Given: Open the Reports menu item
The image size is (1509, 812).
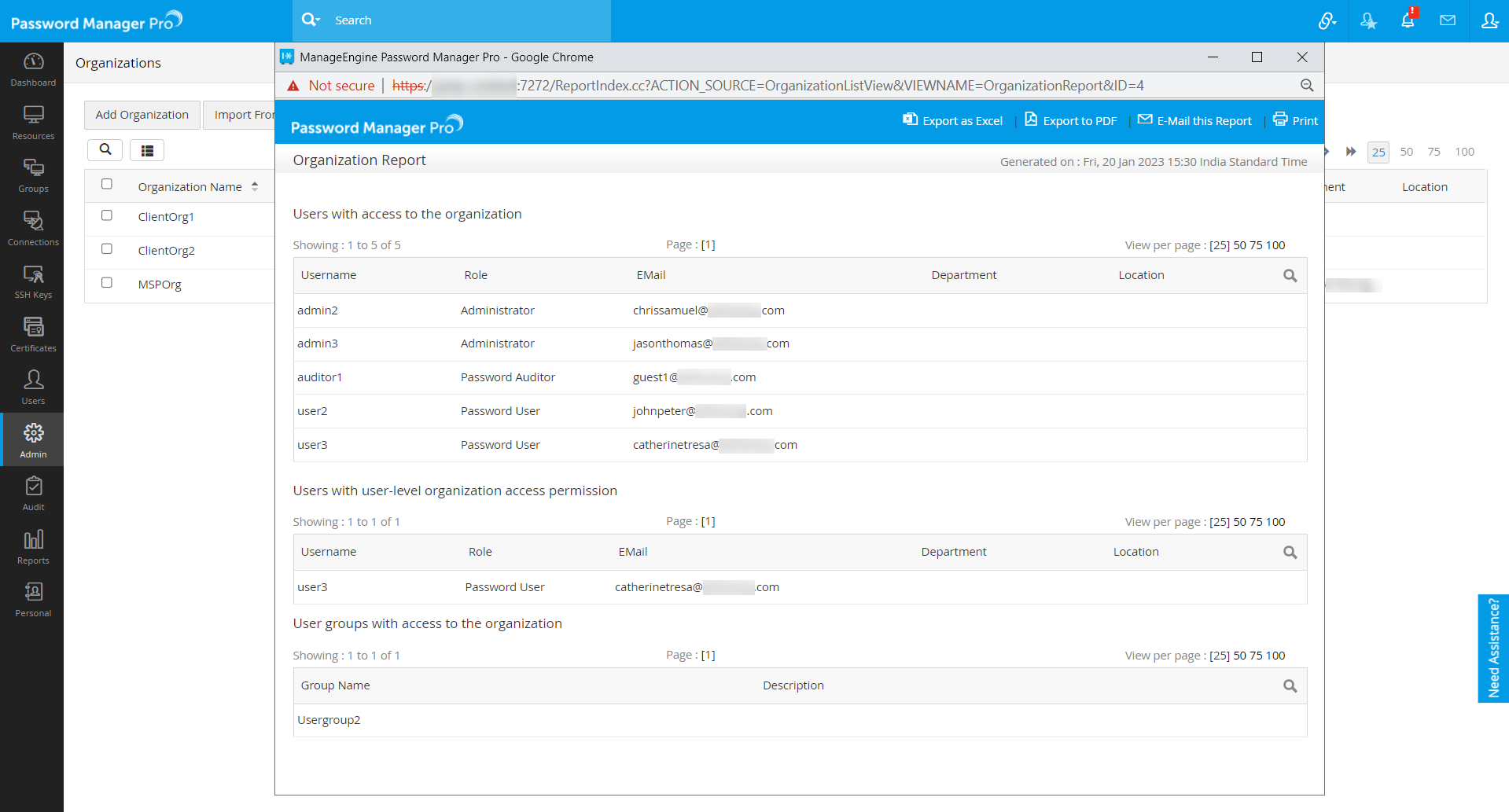Looking at the screenshot, I should pyautogui.click(x=33, y=547).
